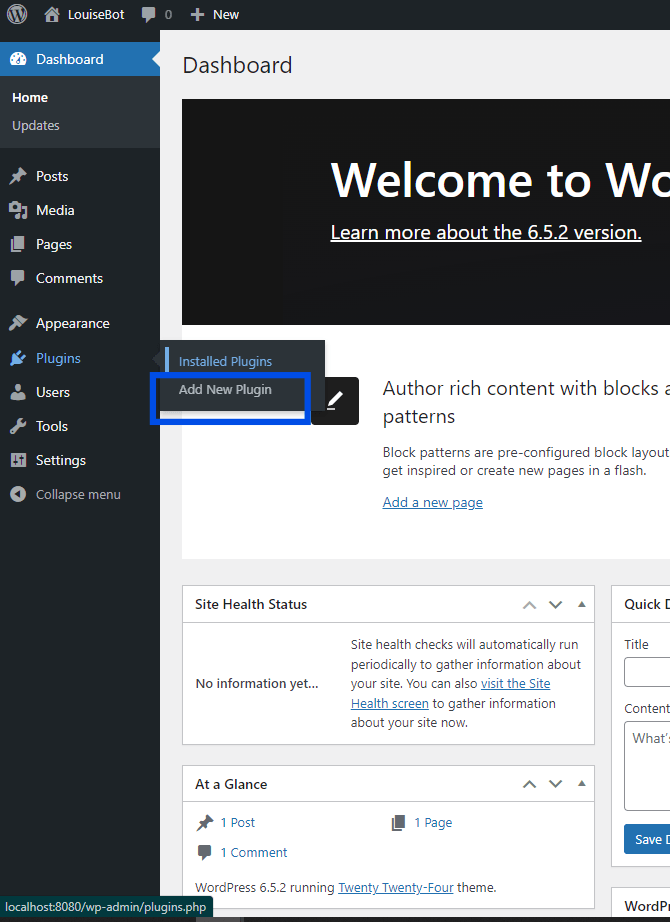
Task: Open the Media menu
Action: [79, 210]
